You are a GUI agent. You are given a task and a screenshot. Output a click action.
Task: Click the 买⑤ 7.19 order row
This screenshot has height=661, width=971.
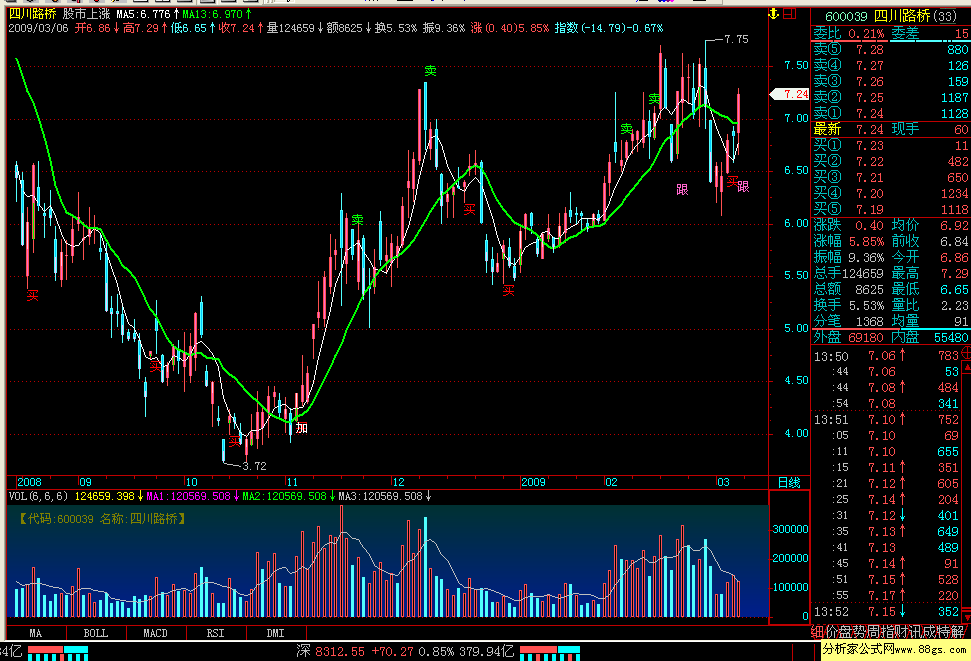point(890,210)
